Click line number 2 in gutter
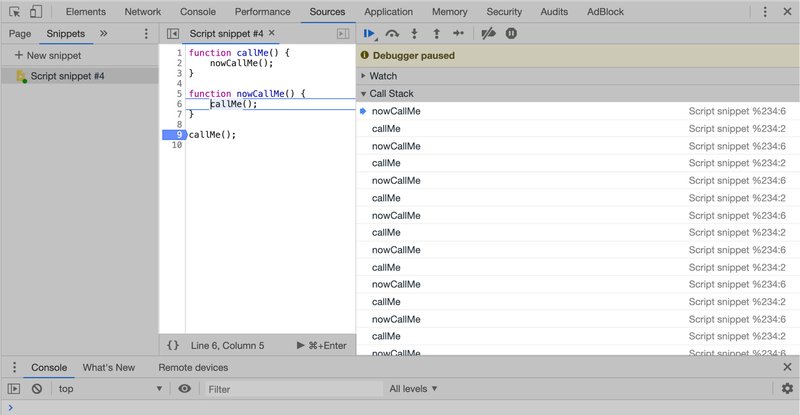 coord(179,63)
